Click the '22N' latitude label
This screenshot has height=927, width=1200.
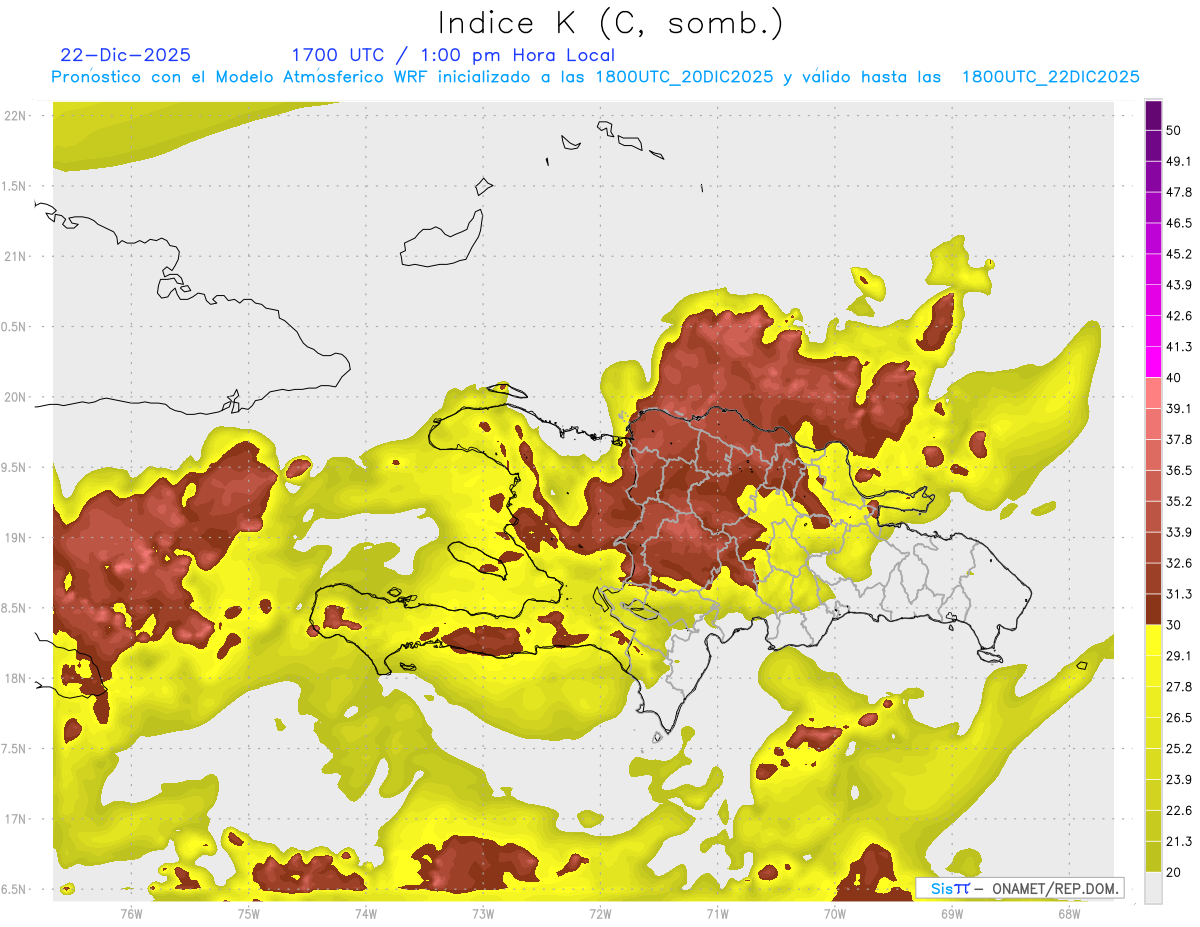[17, 115]
